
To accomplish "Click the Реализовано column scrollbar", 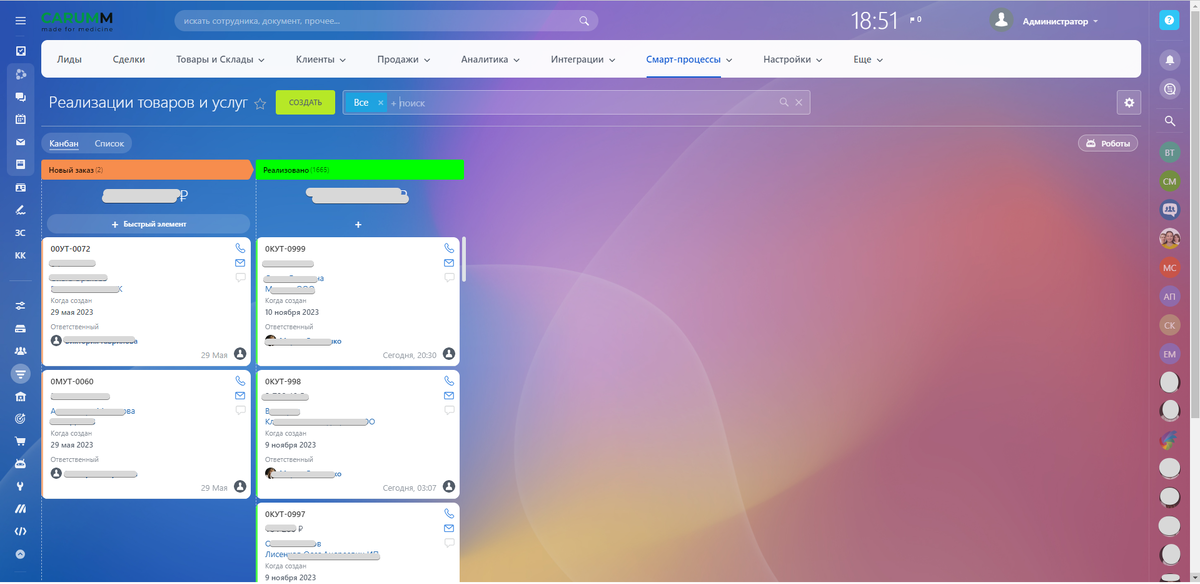I will pos(464,259).
